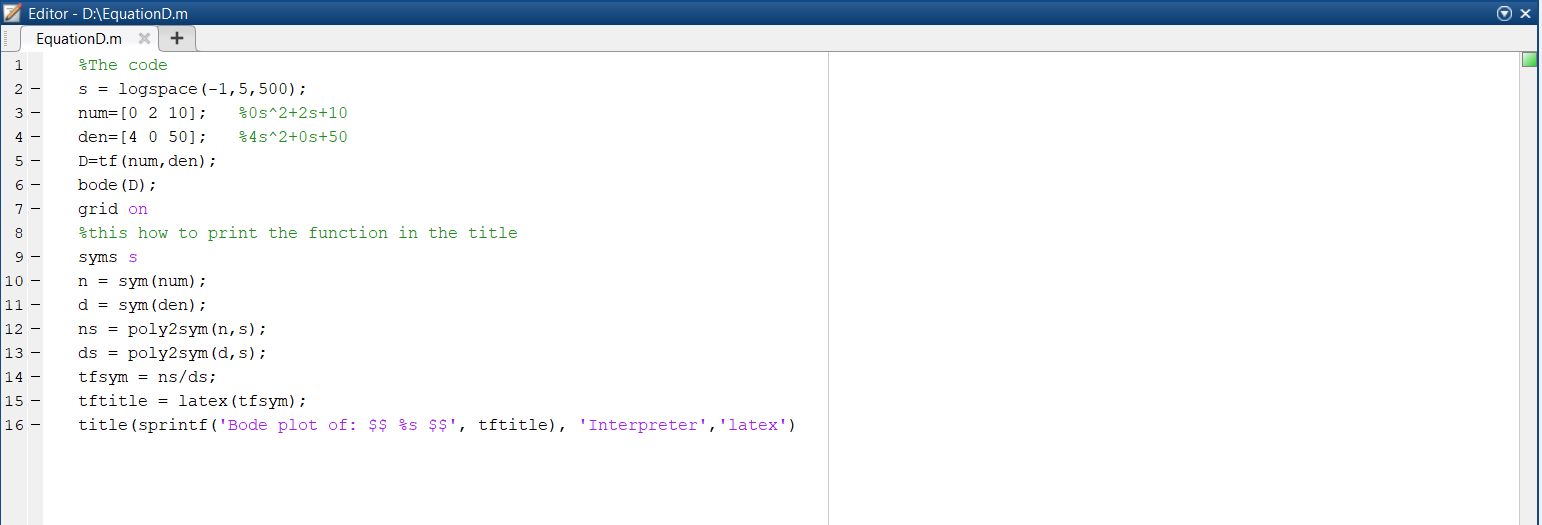Click line number 7 in the gutter
Viewport: 1542px width, 525px height.
(19, 209)
